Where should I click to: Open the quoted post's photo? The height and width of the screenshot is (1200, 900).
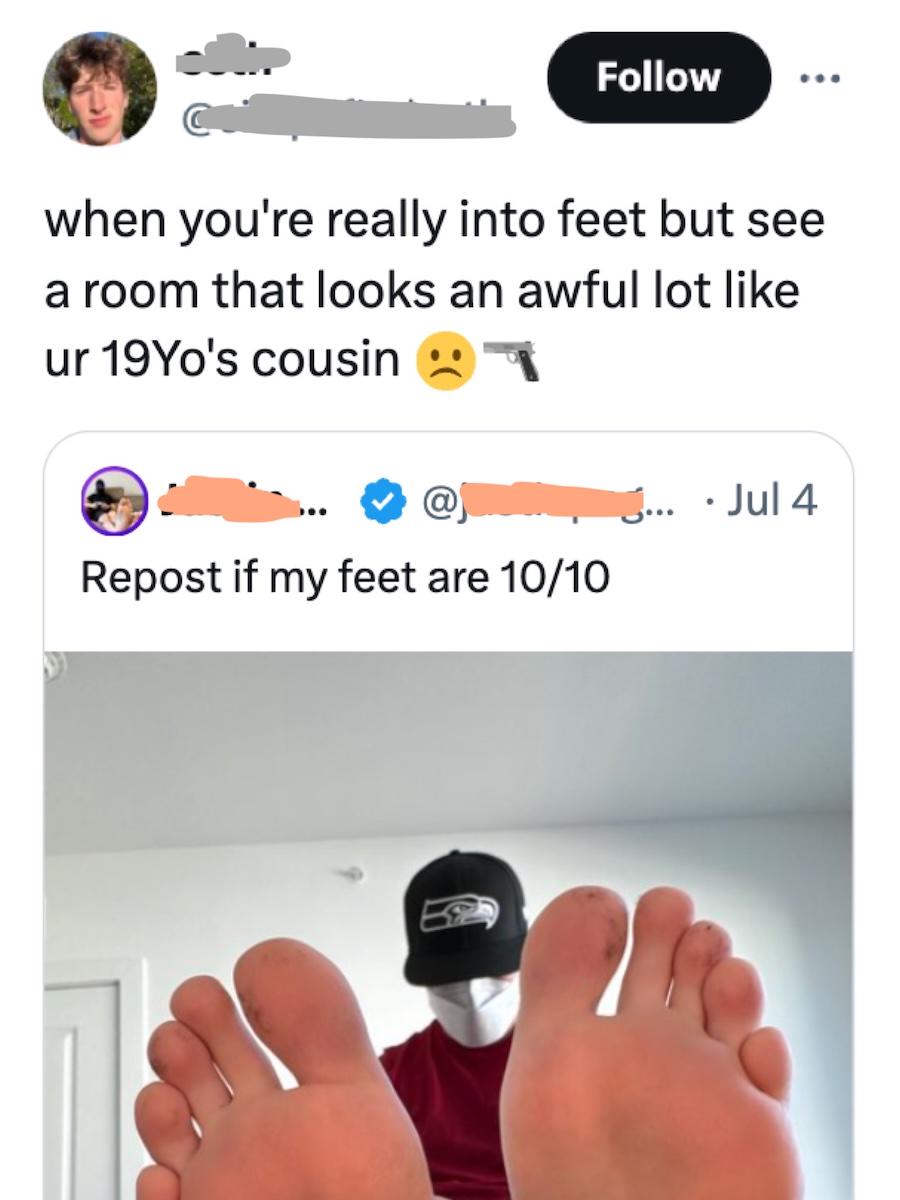point(448,925)
